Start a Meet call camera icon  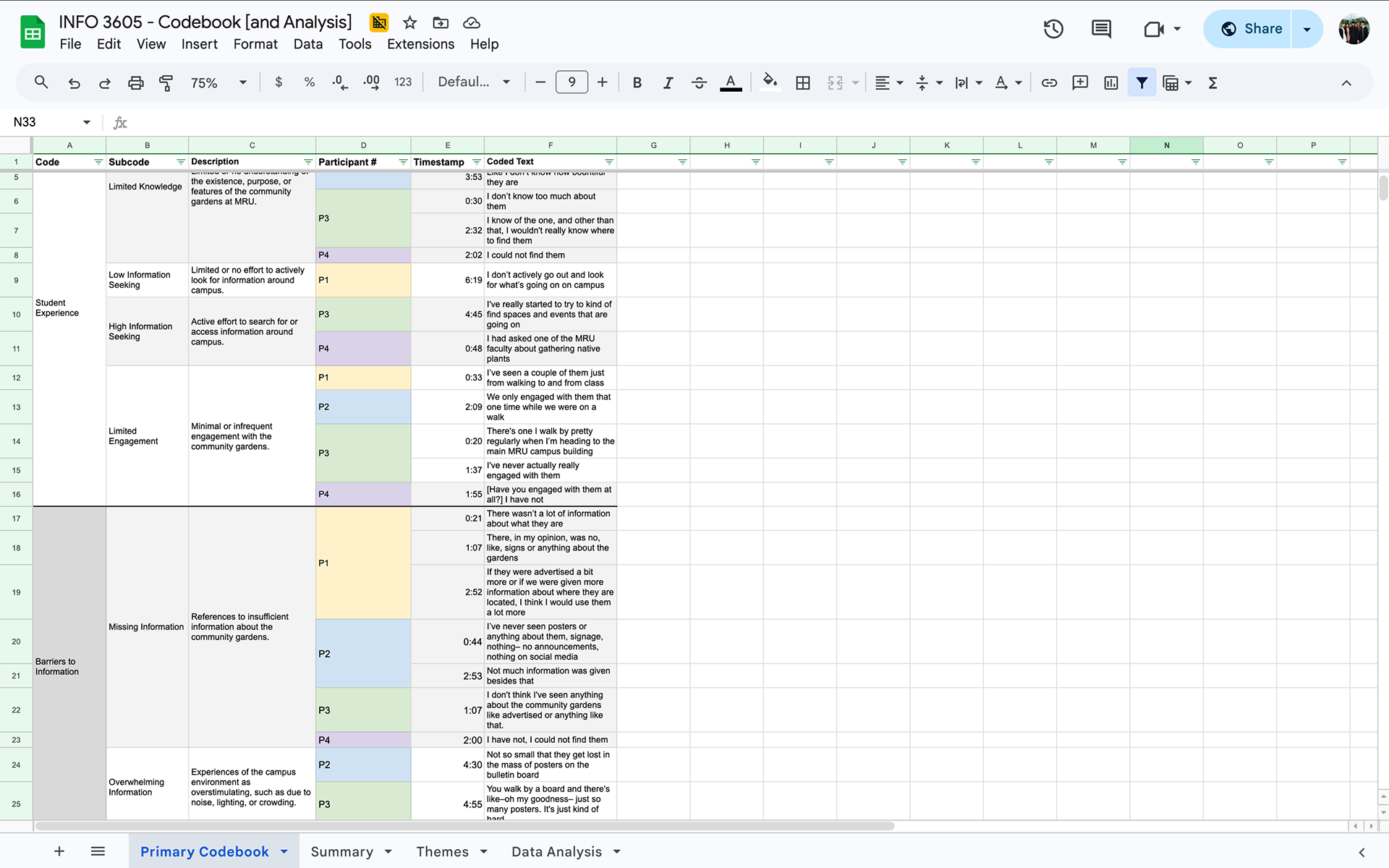point(1154,29)
